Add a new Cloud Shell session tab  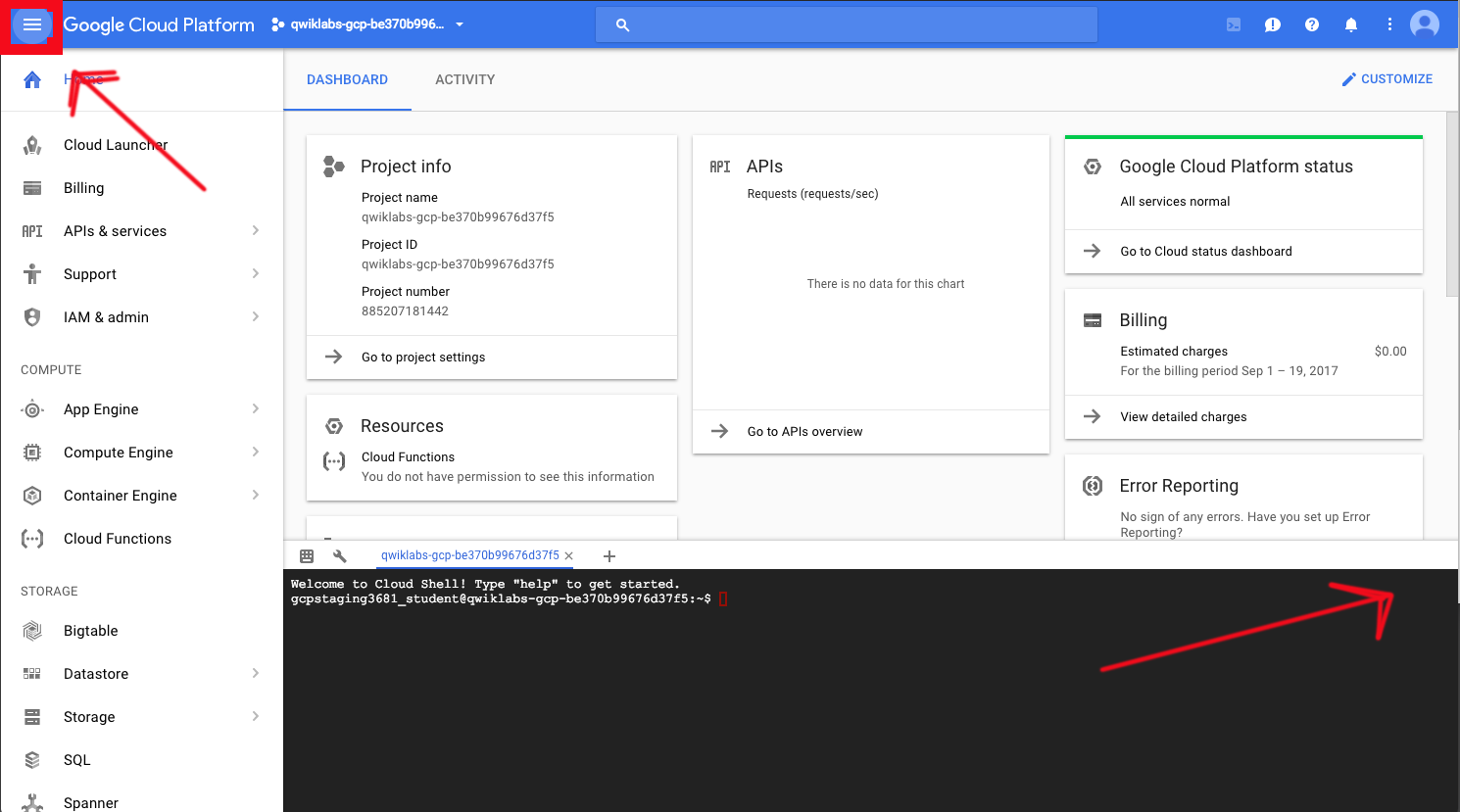coord(608,556)
